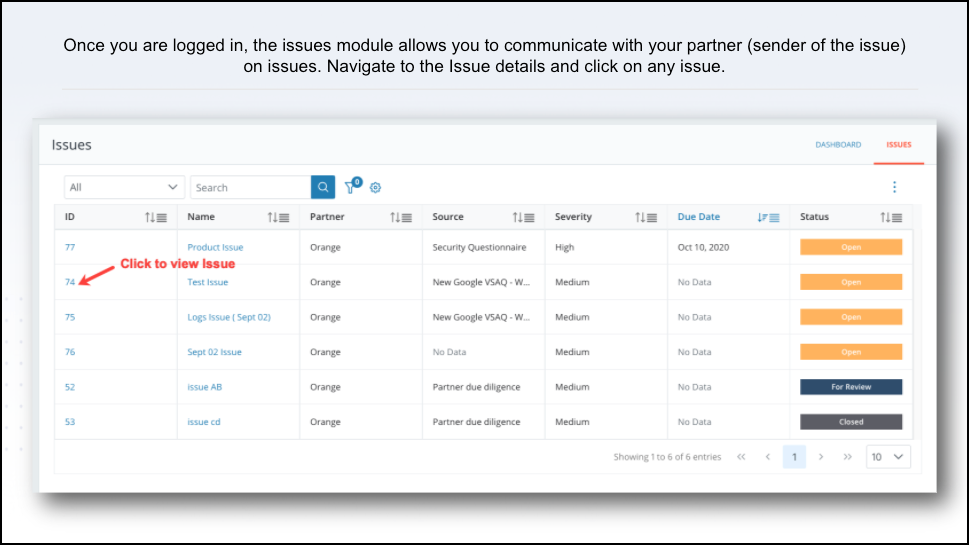
Task: Open issue ID 74 link
Action: coord(70,282)
